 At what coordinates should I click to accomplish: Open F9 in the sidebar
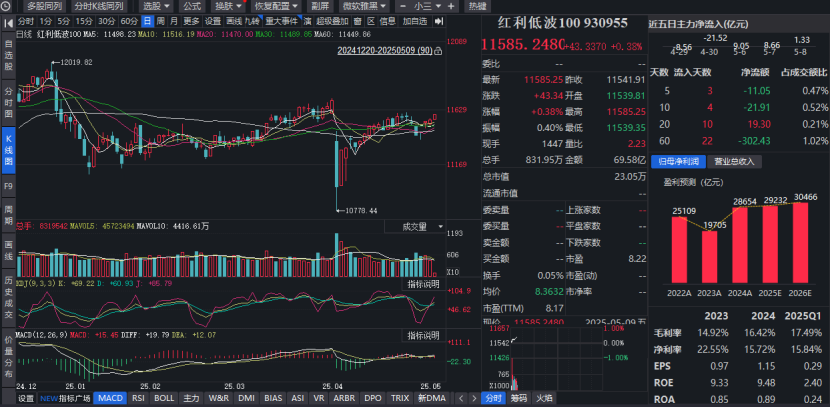point(9,186)
